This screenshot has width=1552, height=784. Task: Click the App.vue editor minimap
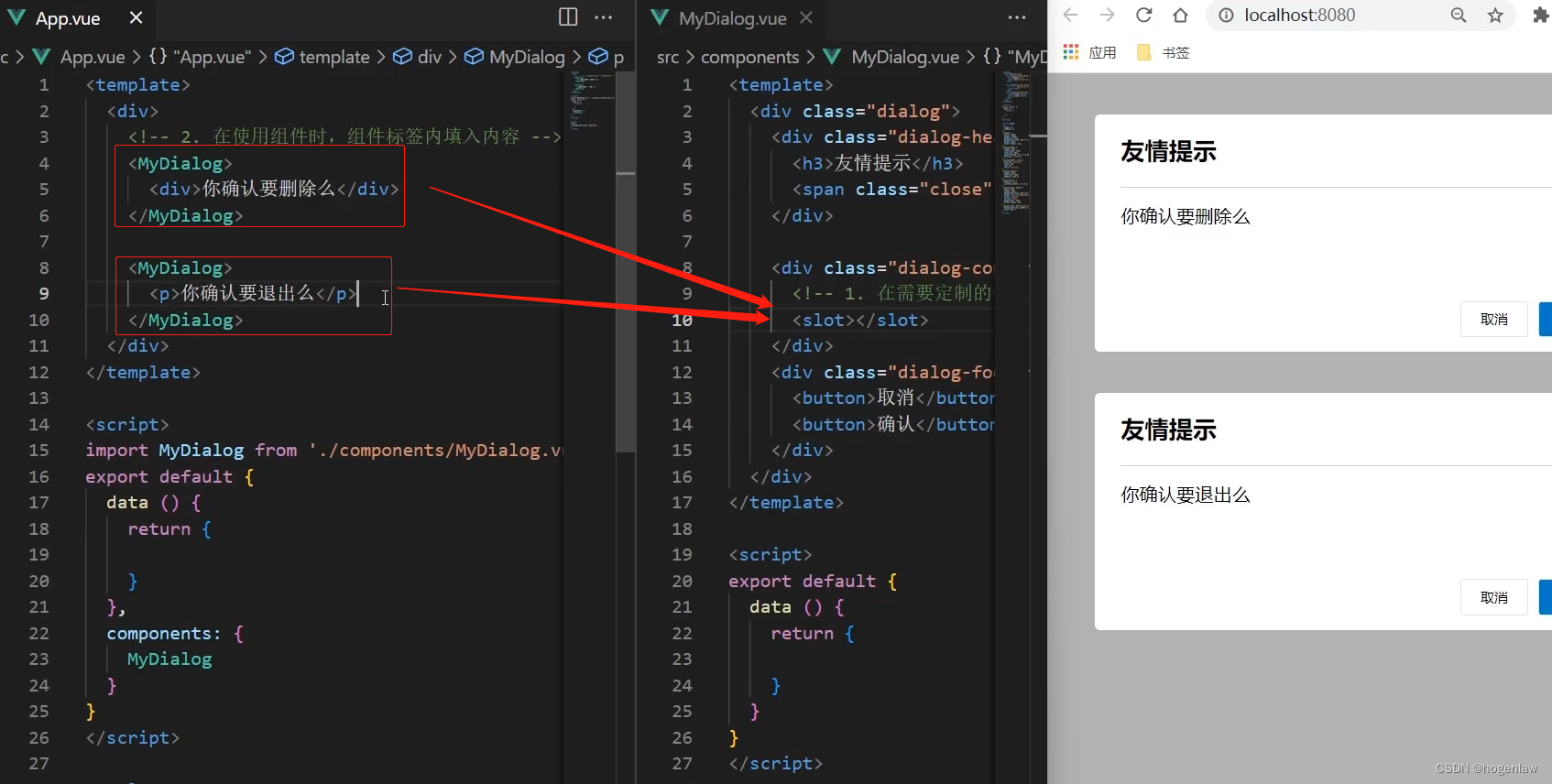click(592, 99)
